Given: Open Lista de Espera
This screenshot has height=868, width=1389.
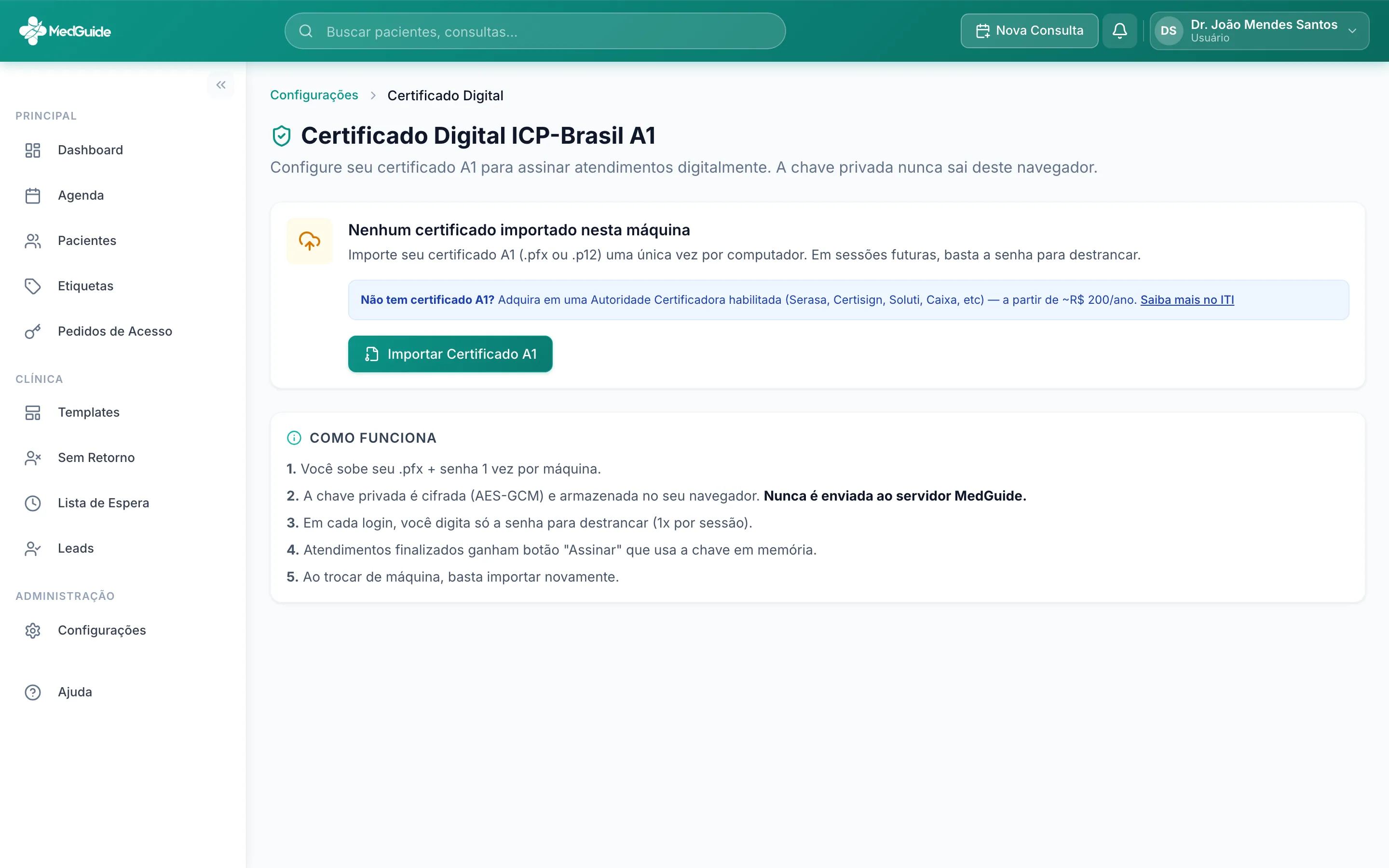Looking at the screenshot, I should click(123, 503).
